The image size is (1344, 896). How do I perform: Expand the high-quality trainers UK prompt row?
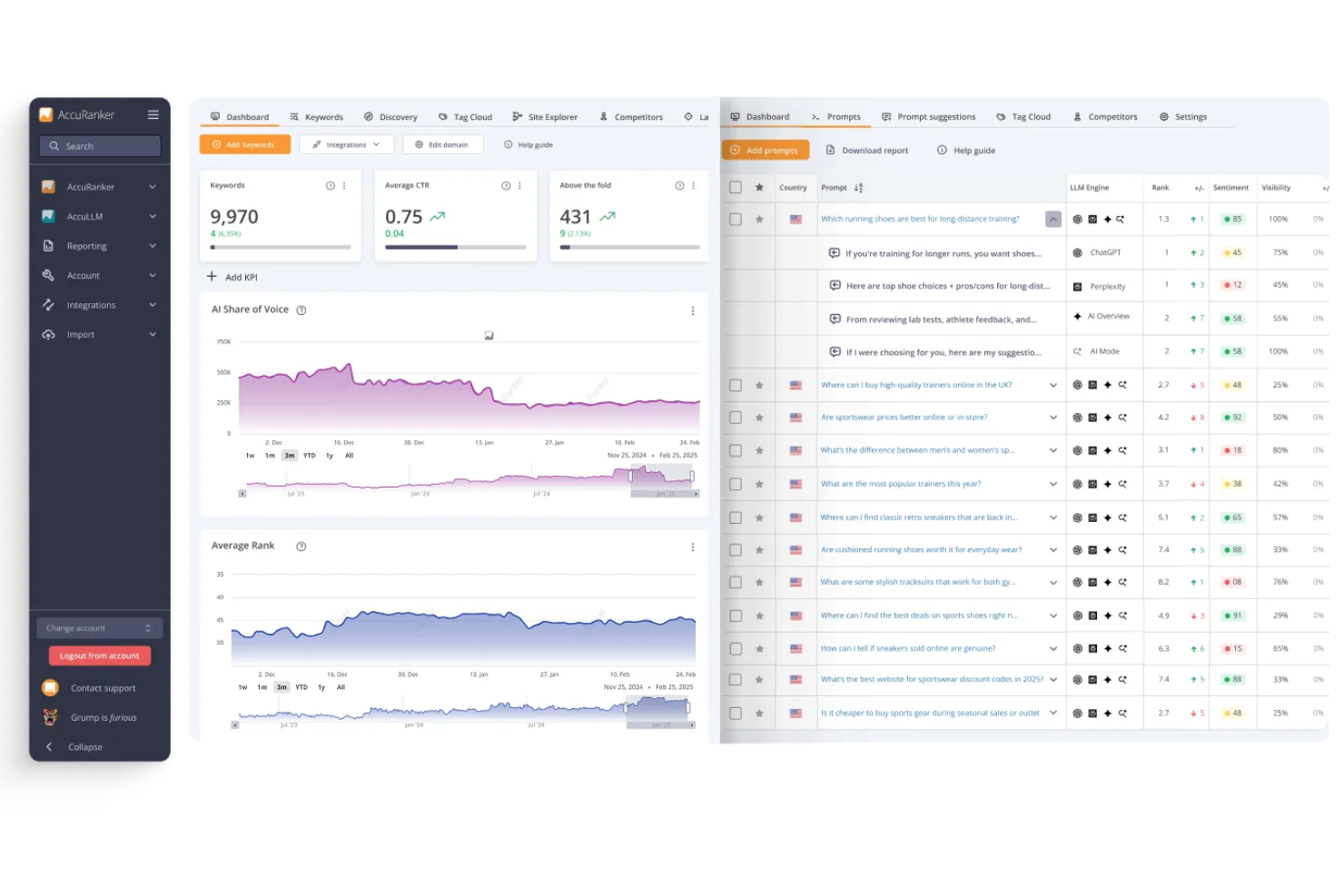coord(1052,385)
